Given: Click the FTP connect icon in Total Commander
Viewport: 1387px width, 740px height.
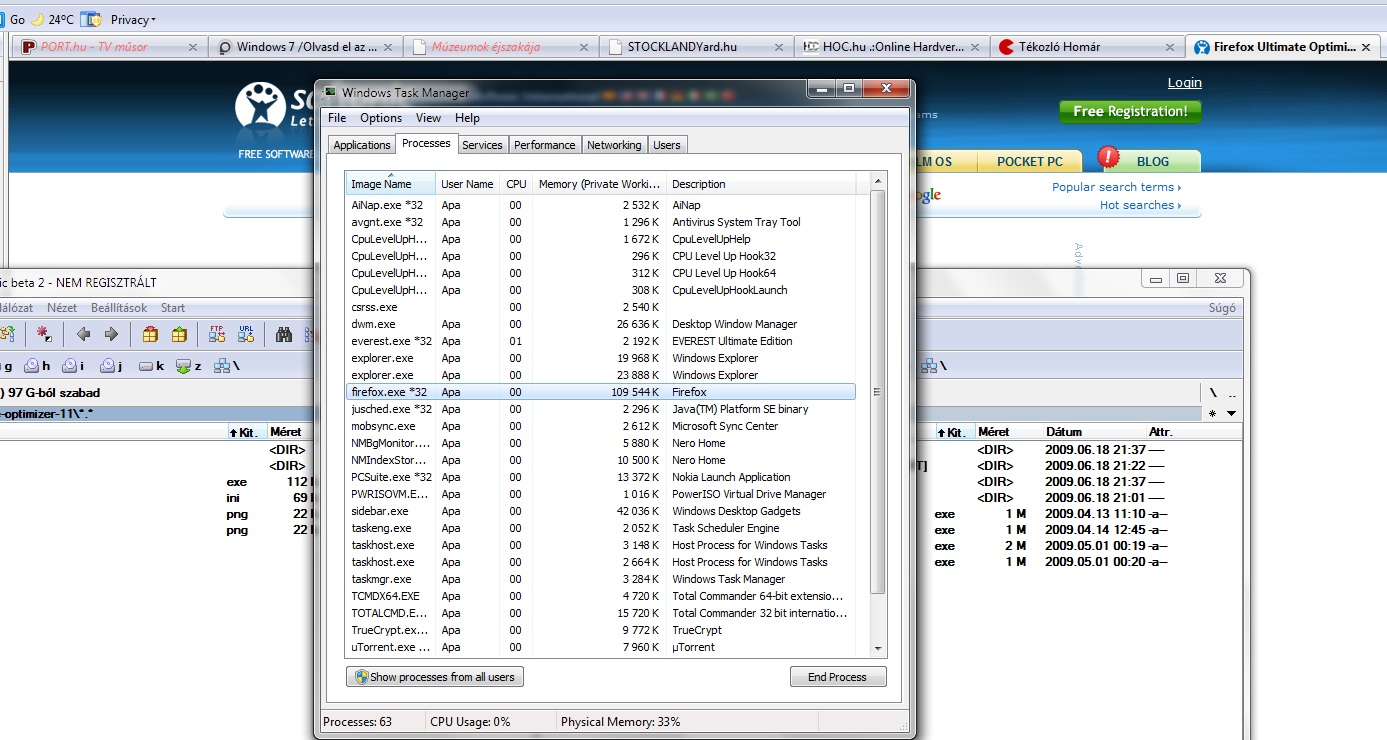Looking at the screenshot, I should pos(217,334).
